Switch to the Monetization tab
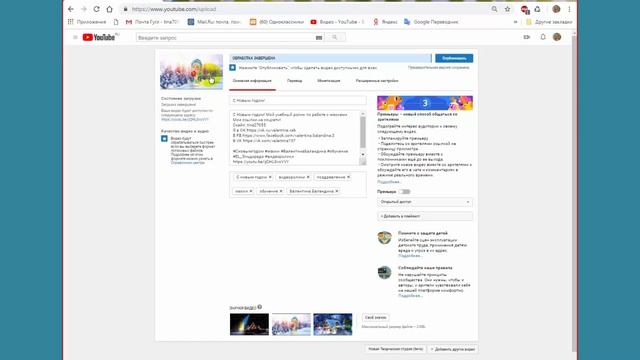 [x=329, y=81]
